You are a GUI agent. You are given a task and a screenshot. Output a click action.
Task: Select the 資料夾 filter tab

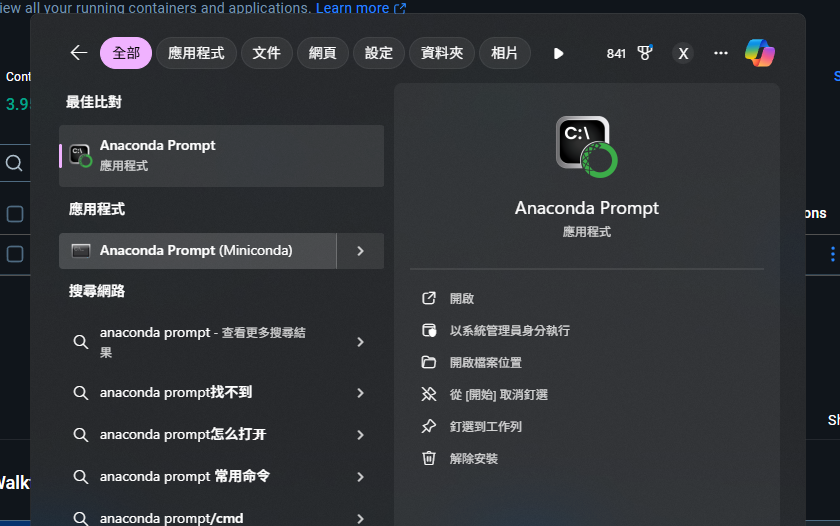tap(442, 53)
